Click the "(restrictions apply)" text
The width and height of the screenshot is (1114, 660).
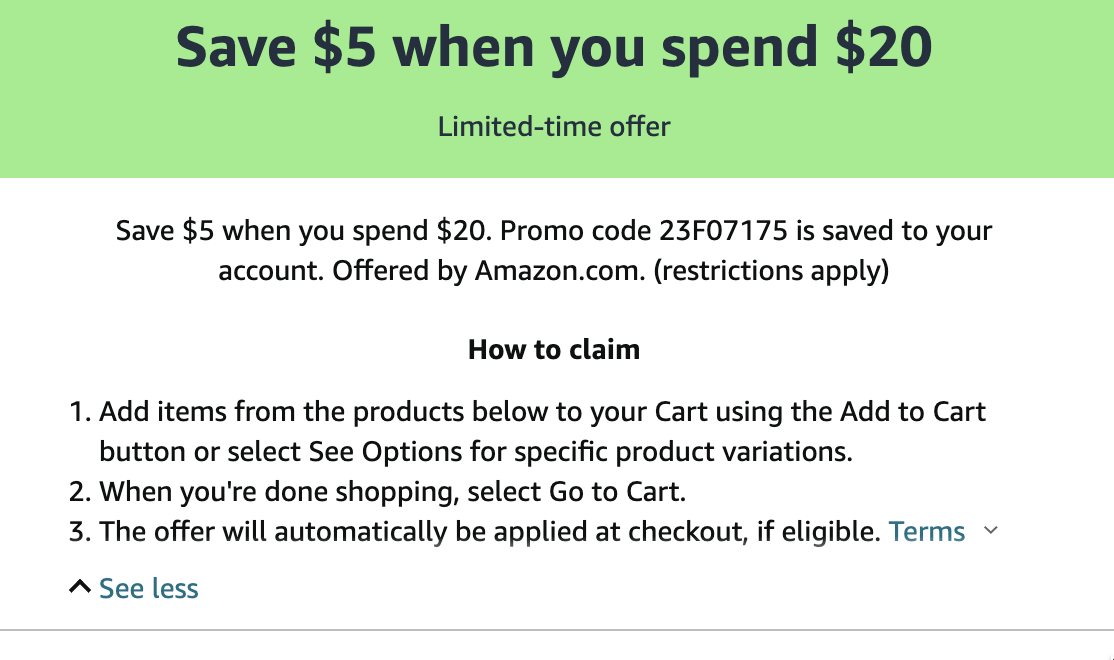pos(771,271)
